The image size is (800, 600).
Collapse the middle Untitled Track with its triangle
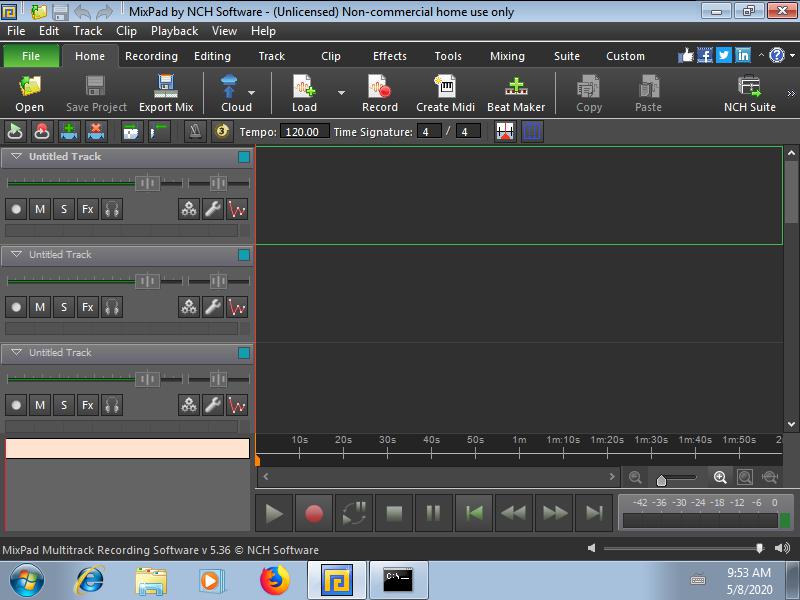click(16, 254)
